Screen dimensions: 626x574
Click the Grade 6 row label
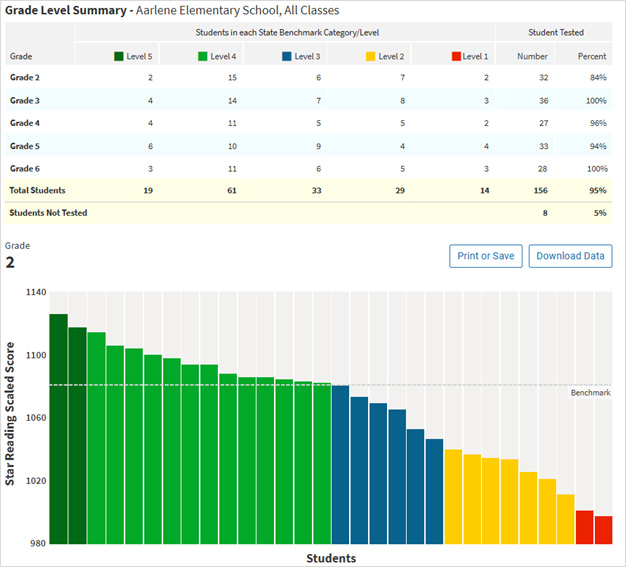pos(26,167)
